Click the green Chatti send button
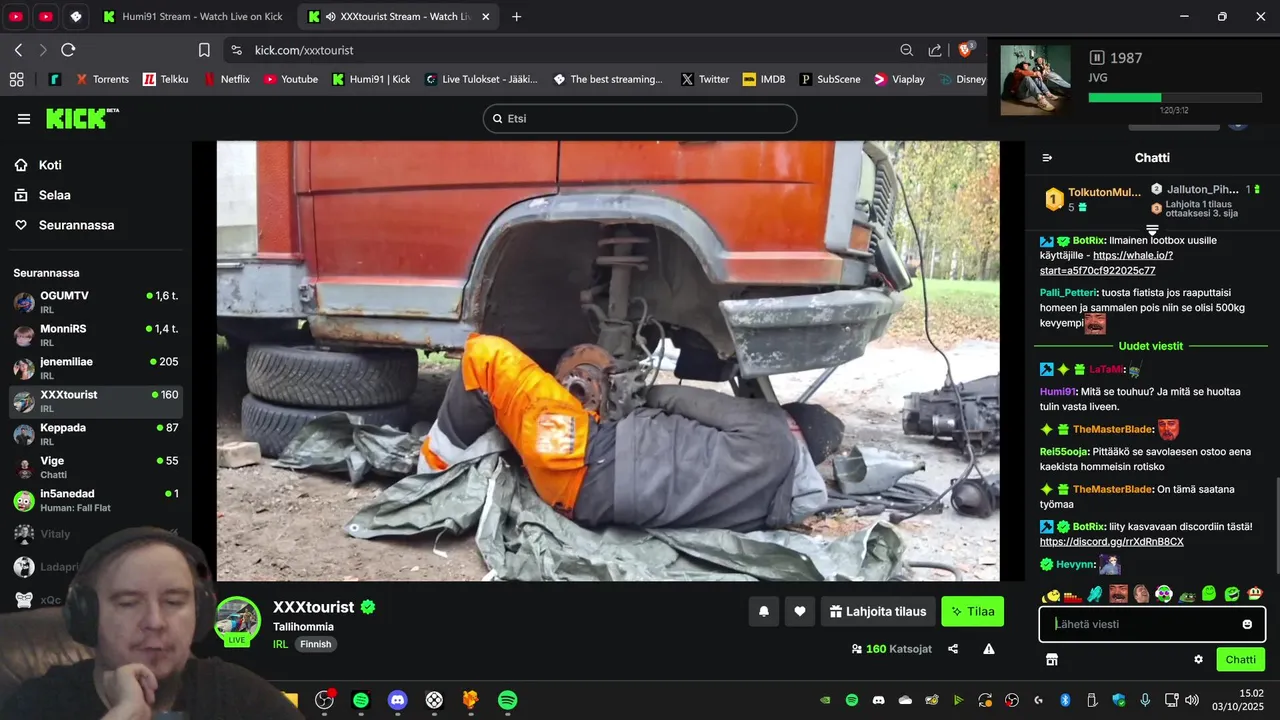The width and height of the screenshot is (1280, 720). pos(1240,660)
